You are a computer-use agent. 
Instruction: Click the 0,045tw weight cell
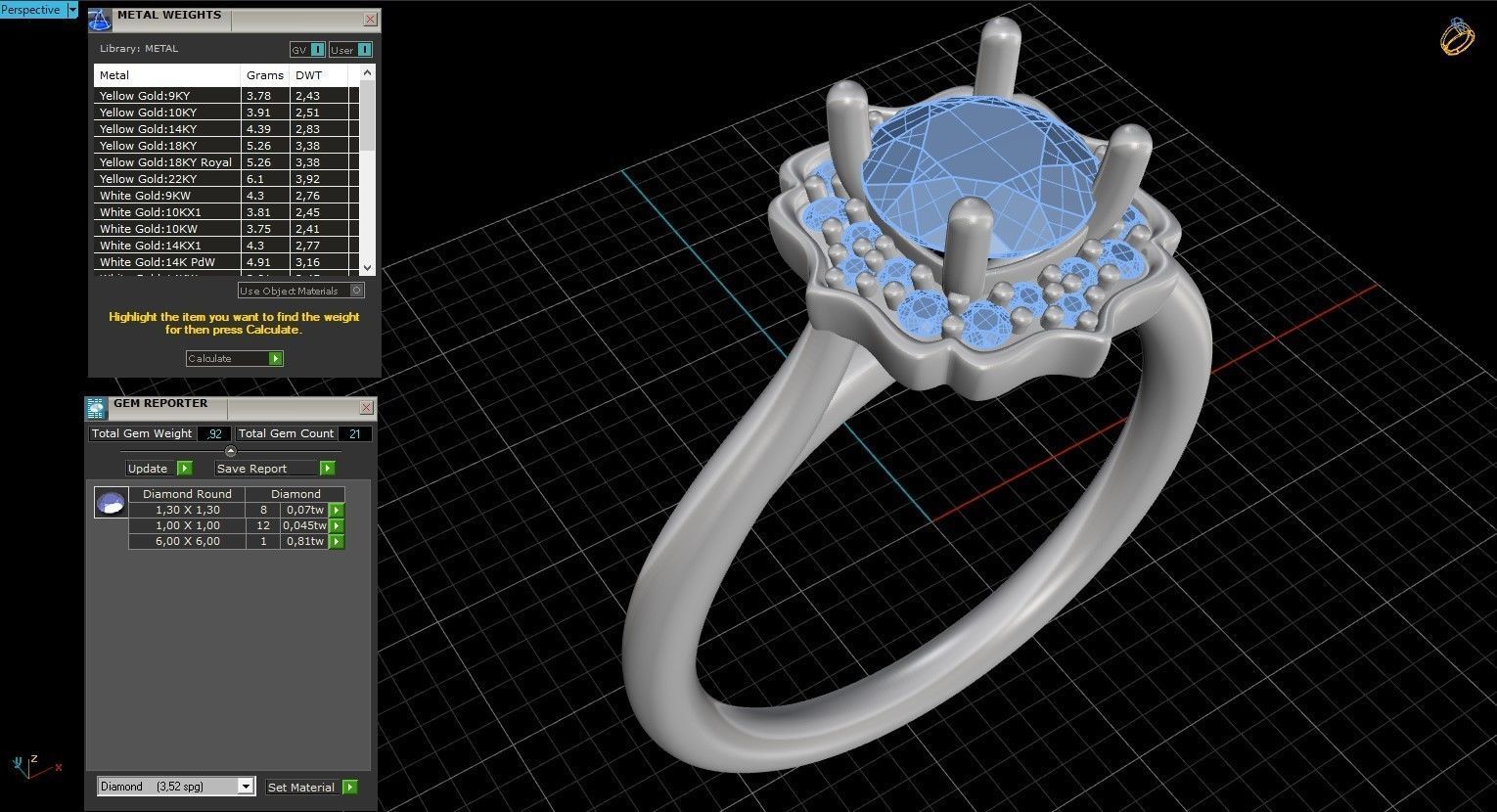(304, 526)
